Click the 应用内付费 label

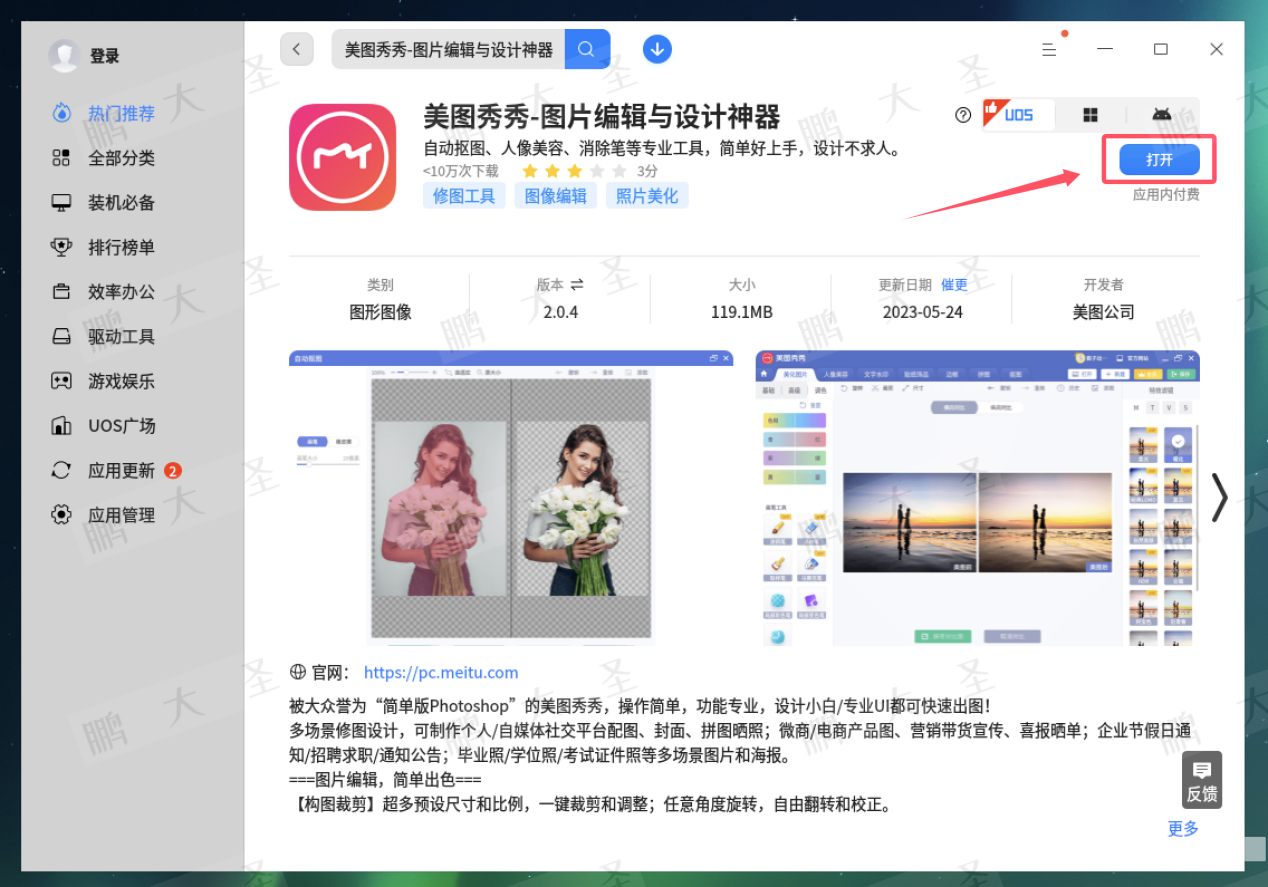[1166, 194]
